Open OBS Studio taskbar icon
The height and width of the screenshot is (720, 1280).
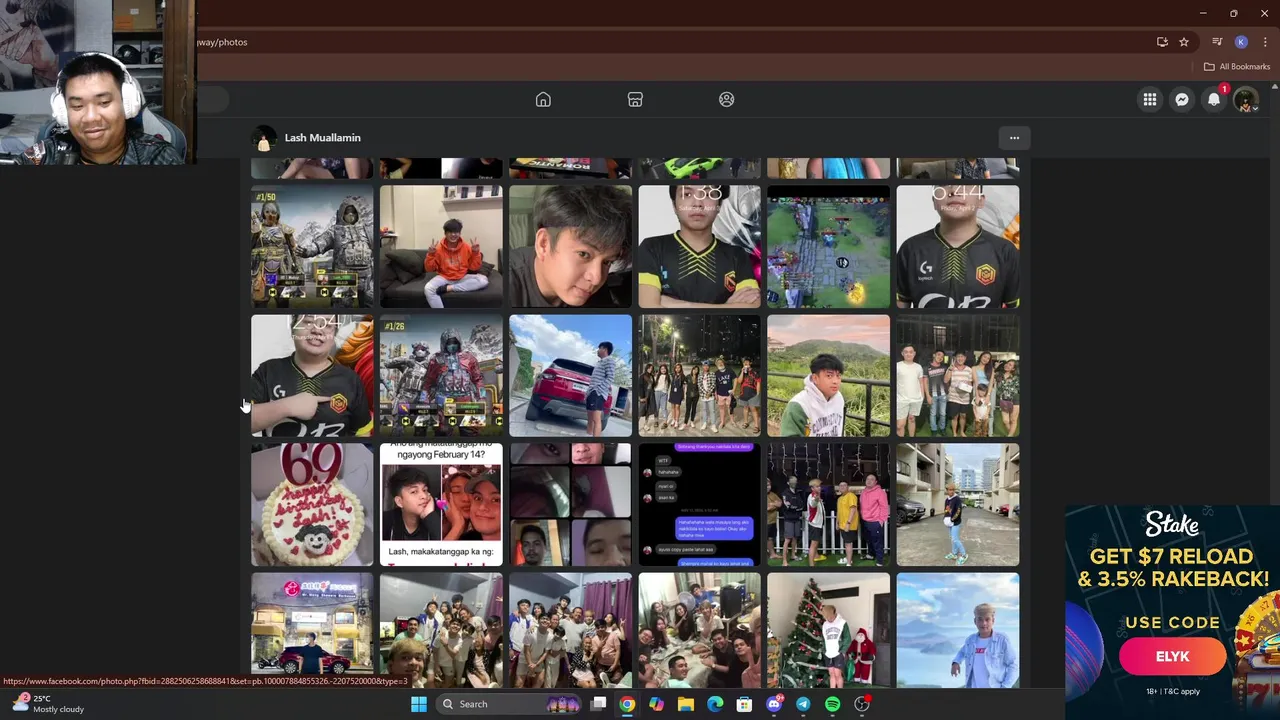click(x=862, y=704)
